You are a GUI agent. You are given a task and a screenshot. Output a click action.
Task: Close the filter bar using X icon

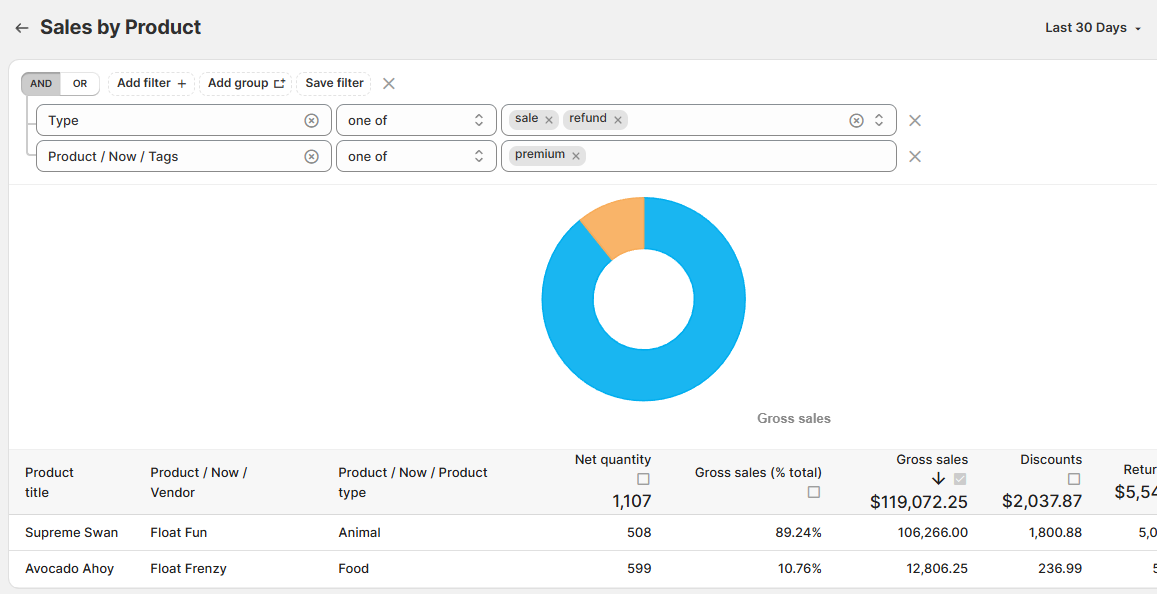(x=389, y=83)
